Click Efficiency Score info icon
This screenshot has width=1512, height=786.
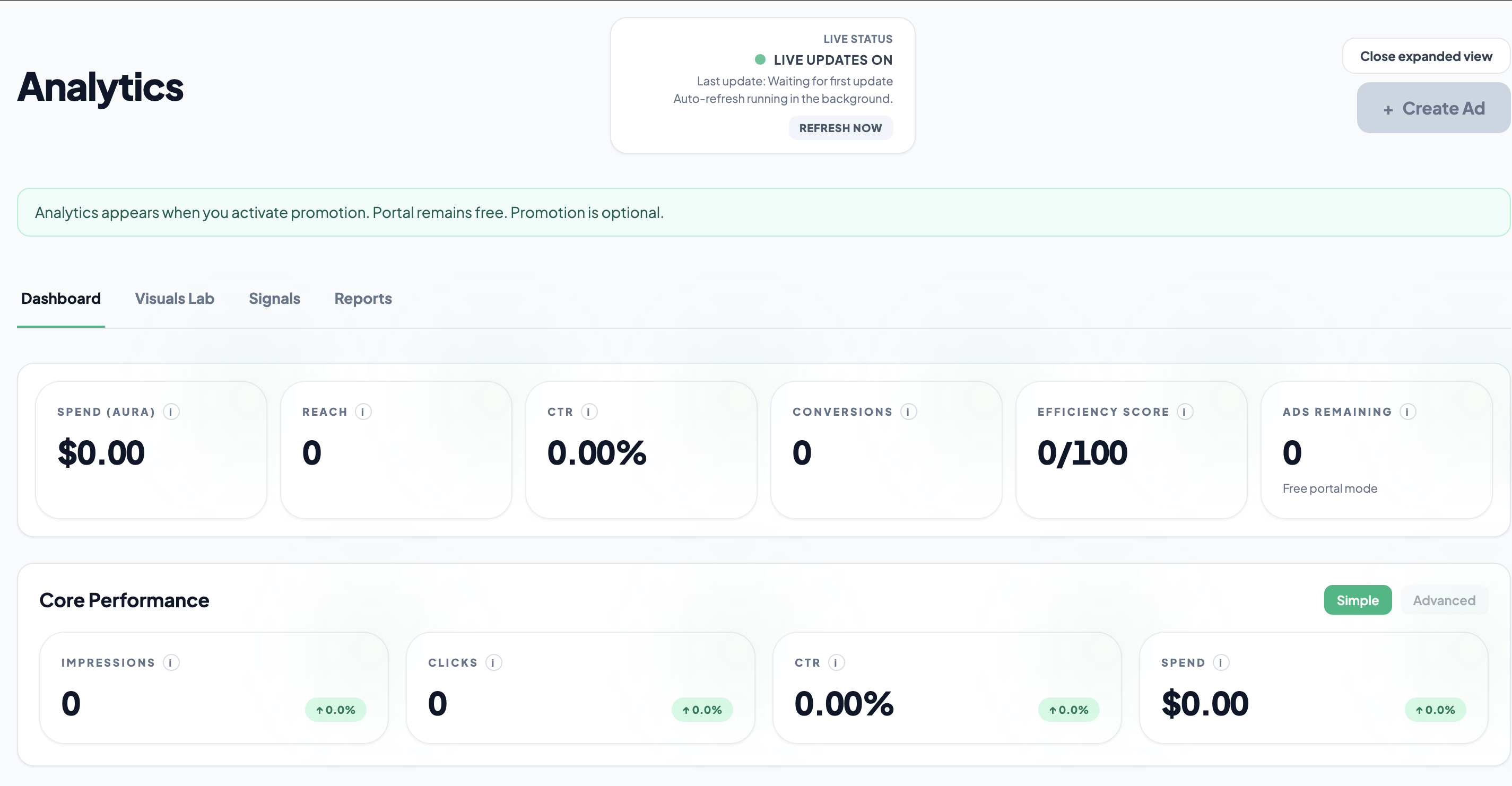click(x=1185, y=412)
